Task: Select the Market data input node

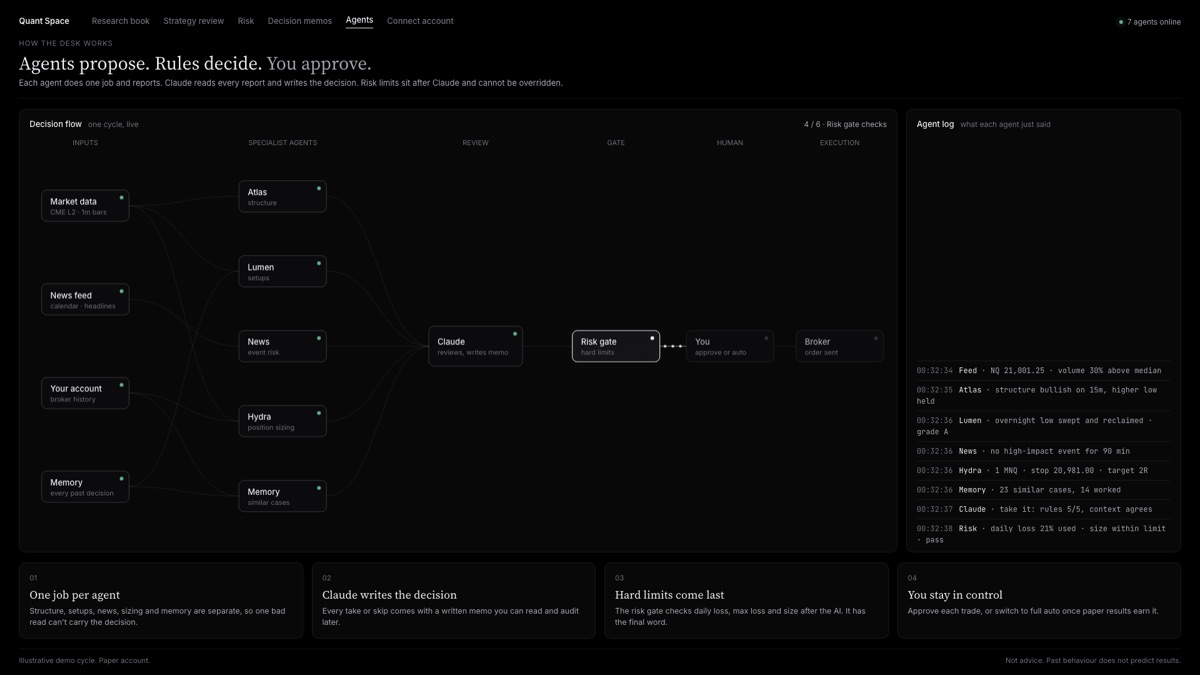Action: click(85, 206)
